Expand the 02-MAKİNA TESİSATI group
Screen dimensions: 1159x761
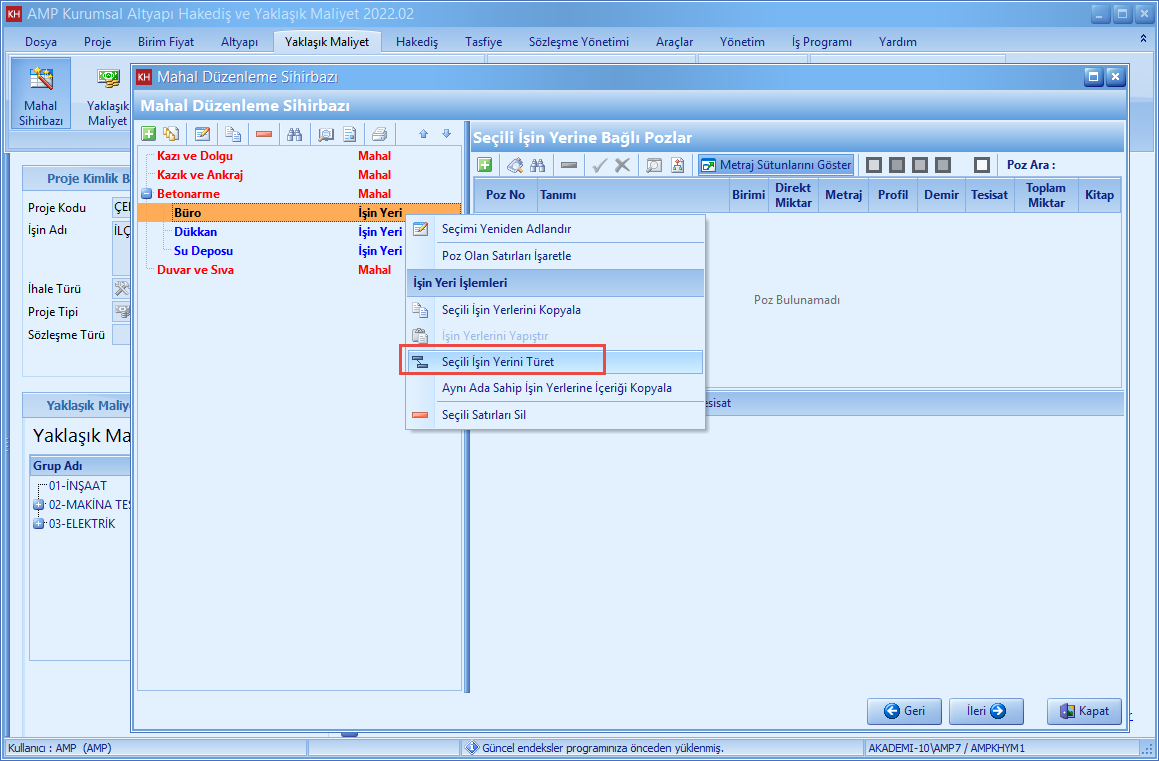click(x=39, y=505)
